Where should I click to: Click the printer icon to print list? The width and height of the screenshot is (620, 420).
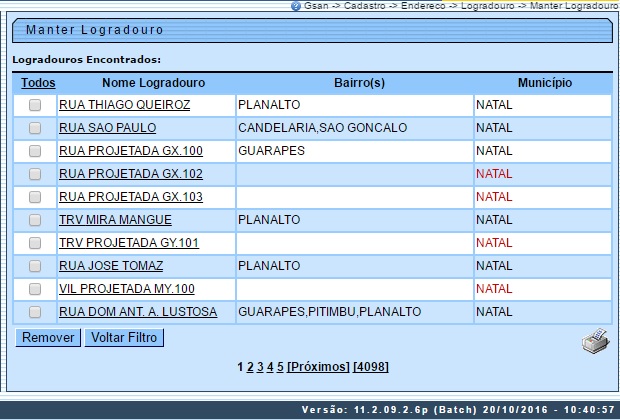point(594,343)
